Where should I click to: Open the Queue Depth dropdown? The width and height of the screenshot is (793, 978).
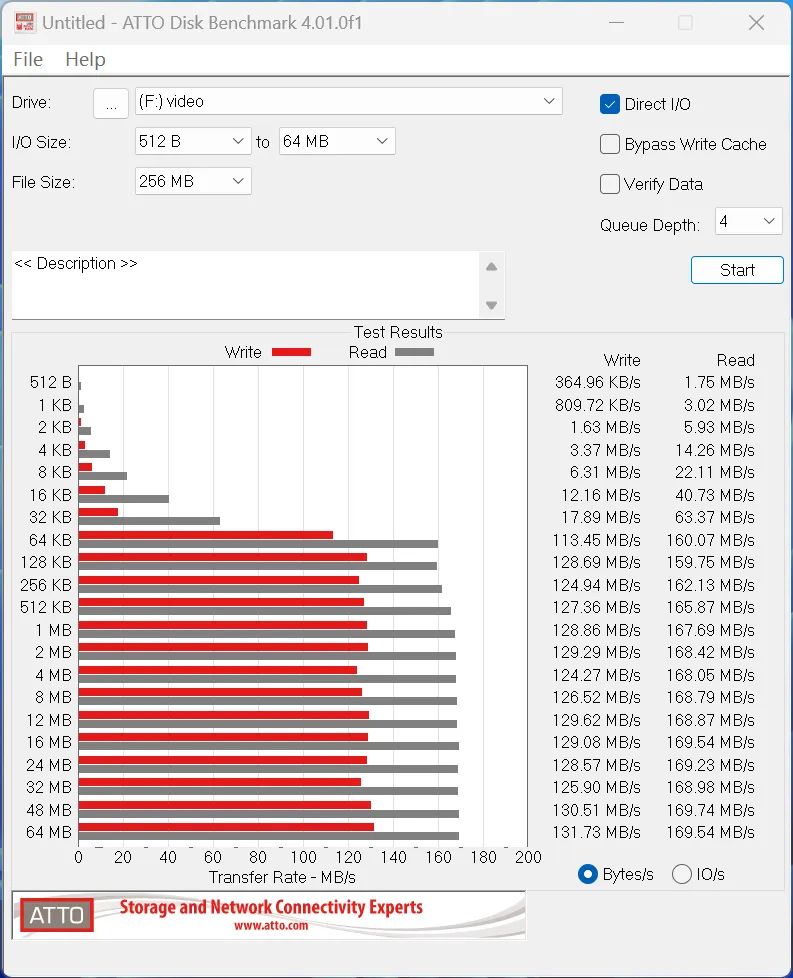(748, 221)
